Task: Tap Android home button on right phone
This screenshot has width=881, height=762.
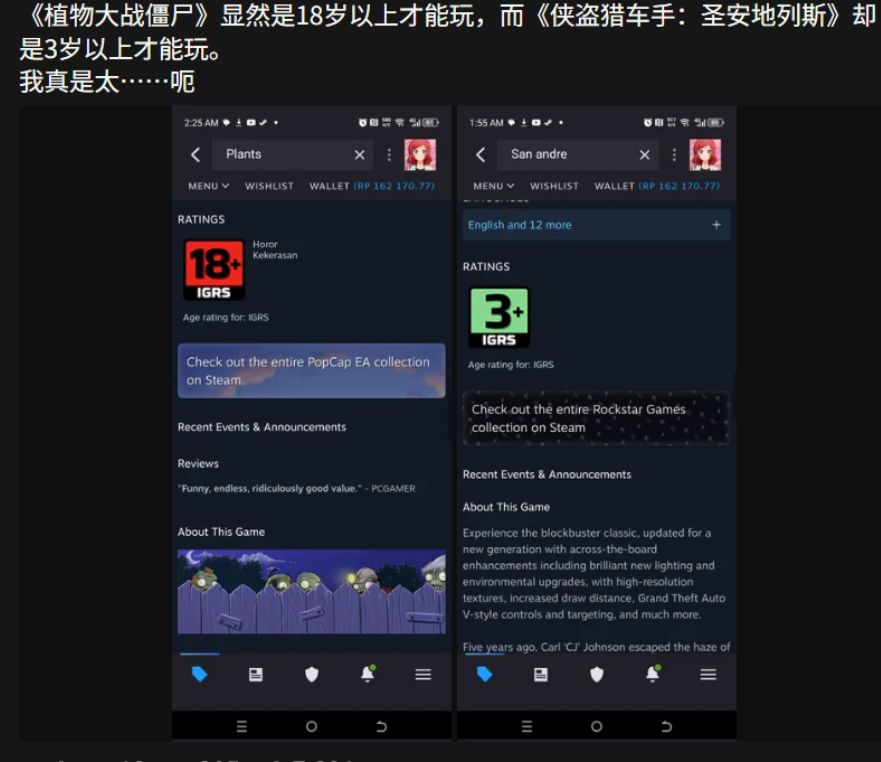Action: [596, 727]
